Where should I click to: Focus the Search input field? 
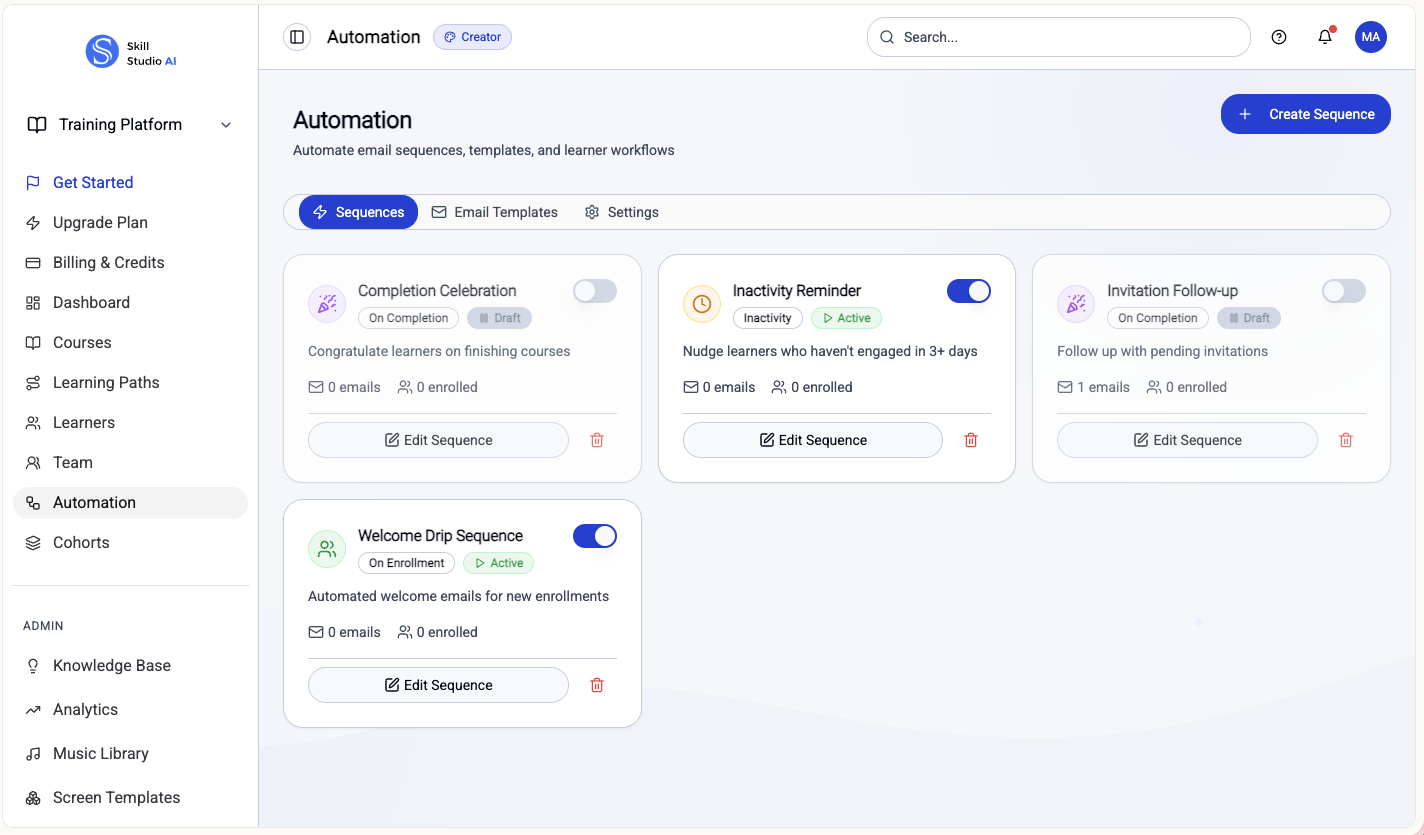[1059, 37]
